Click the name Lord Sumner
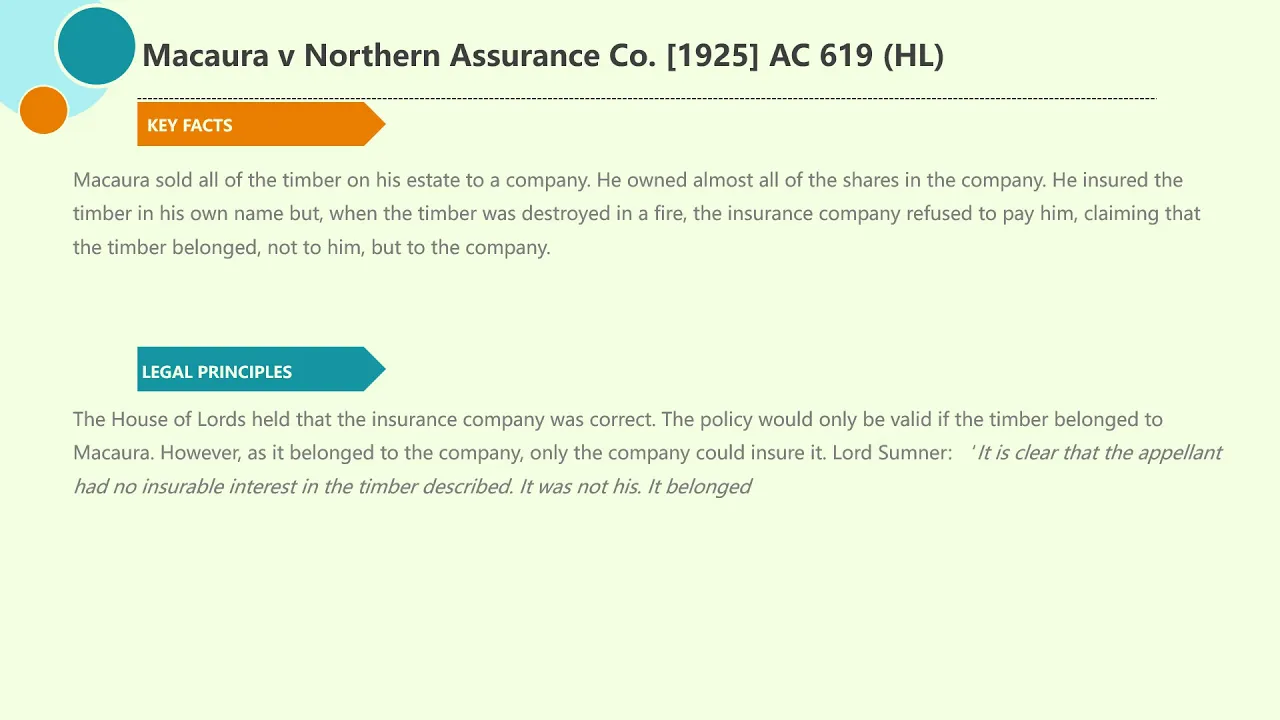Image resolution: width=1280 pixels, height=720 pixels. 892,452
